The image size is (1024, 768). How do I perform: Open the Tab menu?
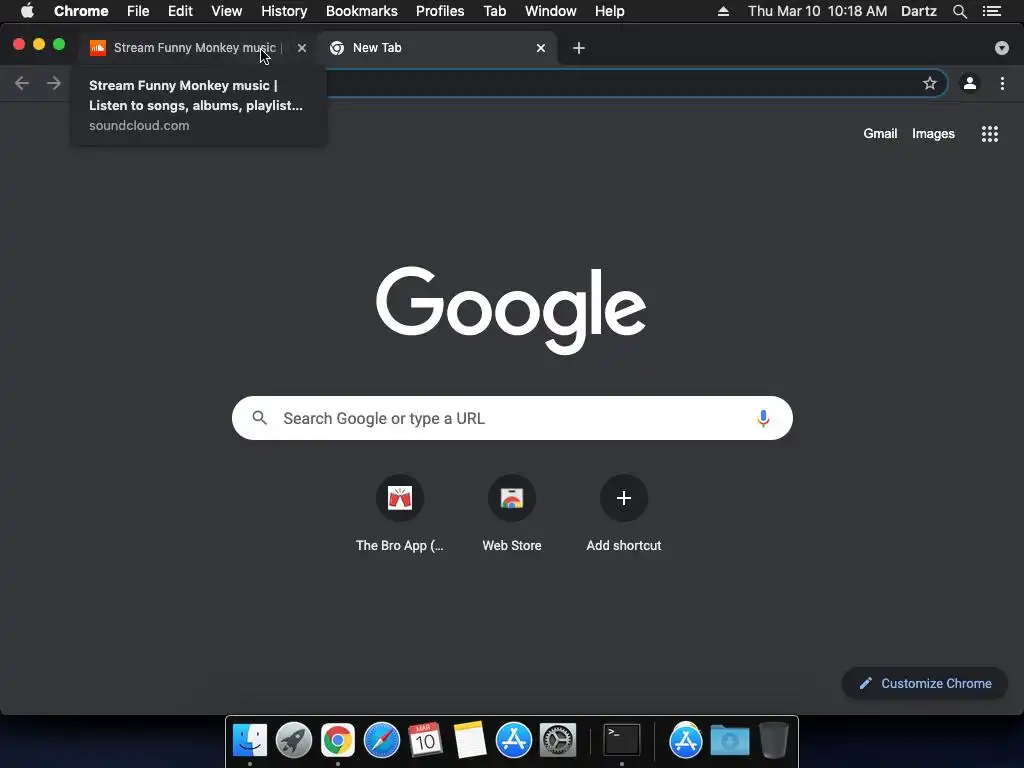(495, 11)
